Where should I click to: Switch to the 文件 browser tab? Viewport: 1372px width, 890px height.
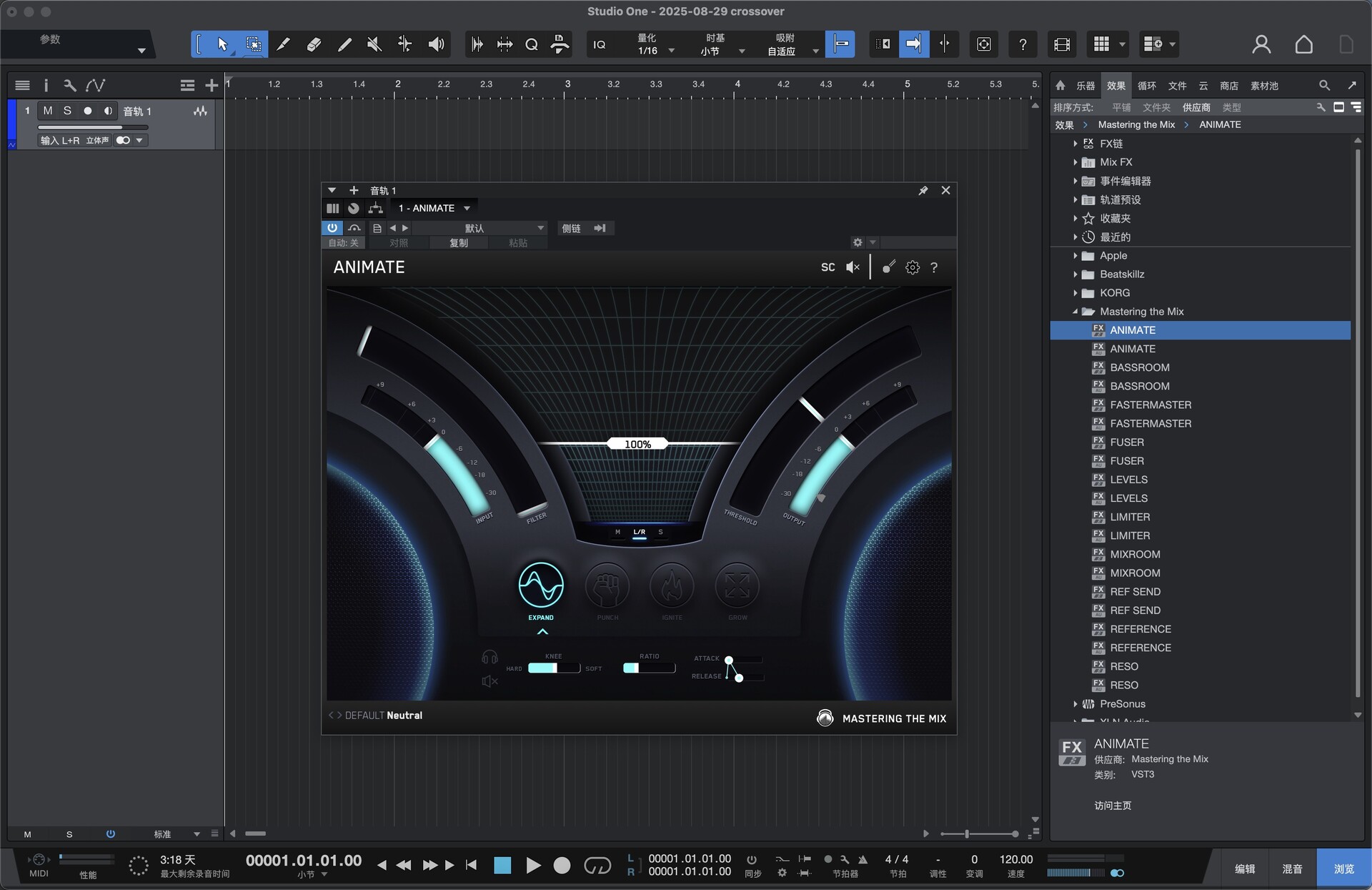tap(1177, 86)
